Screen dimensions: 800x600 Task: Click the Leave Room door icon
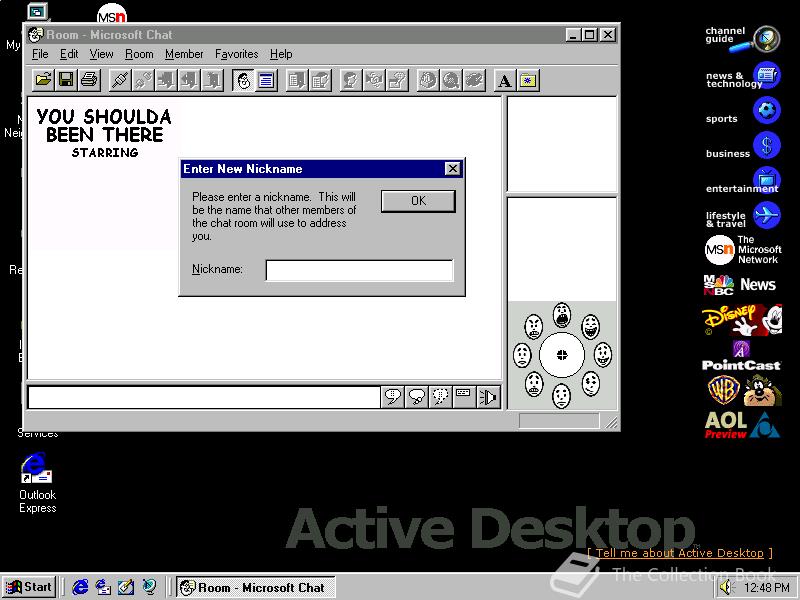click(x=189, y=80)
